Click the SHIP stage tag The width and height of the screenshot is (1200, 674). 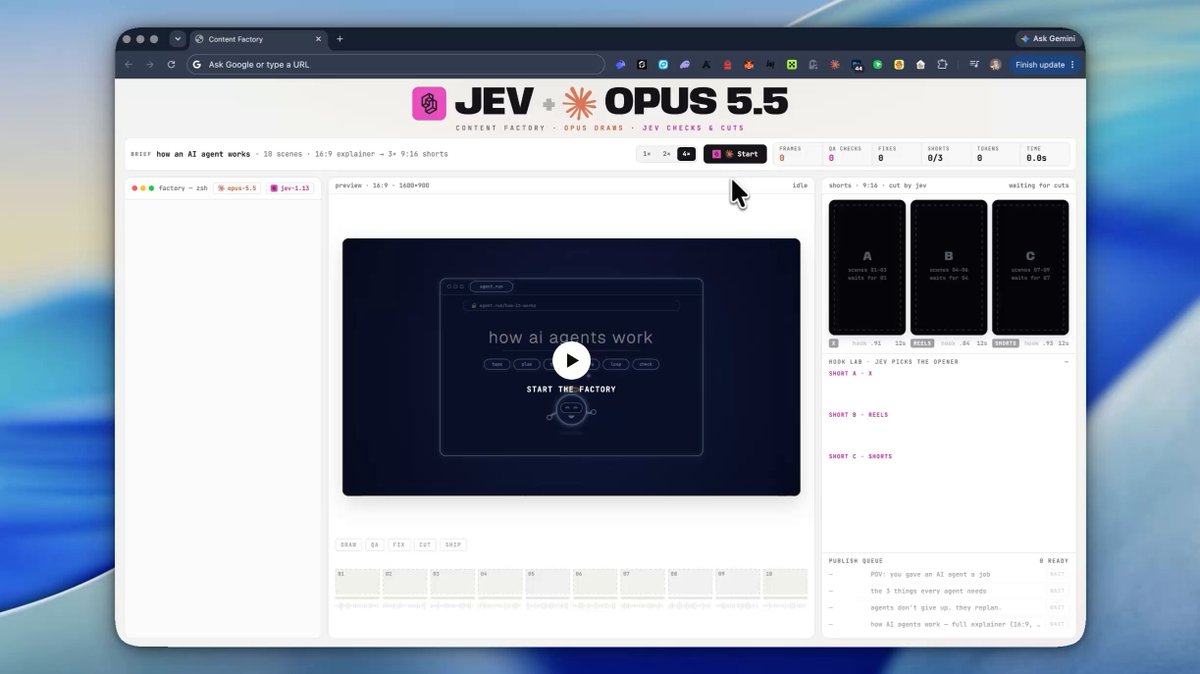click(x=453, y=545)
